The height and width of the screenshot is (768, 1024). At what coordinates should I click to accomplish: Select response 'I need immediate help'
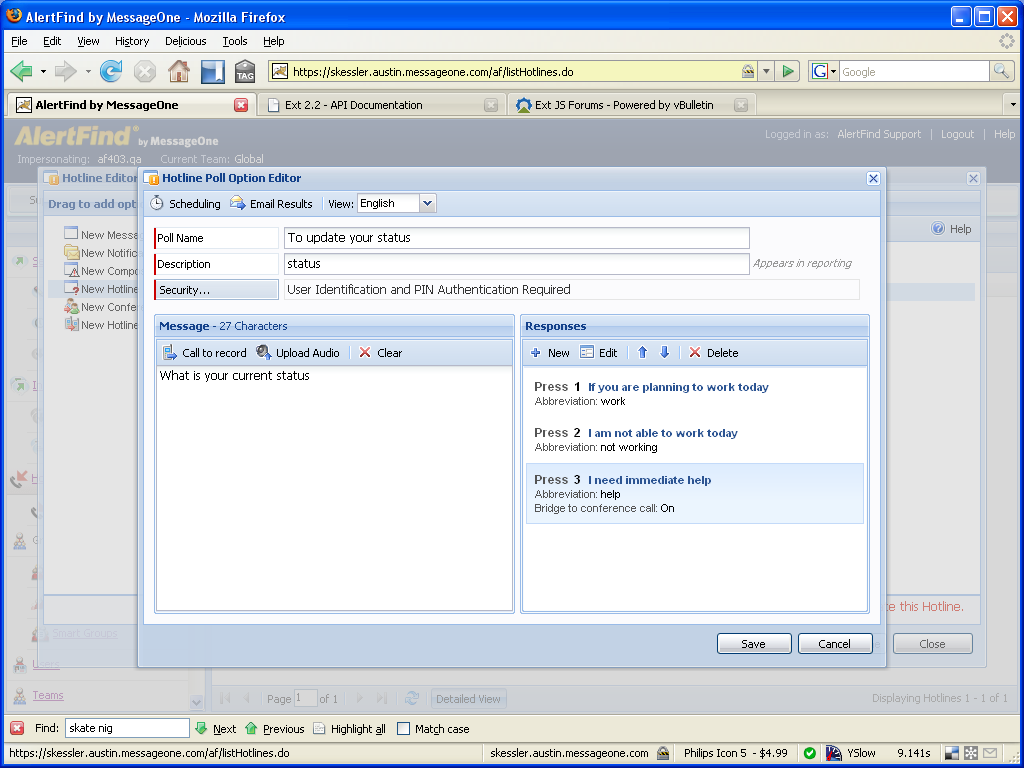pyautogui.click(x=695, y=494)
